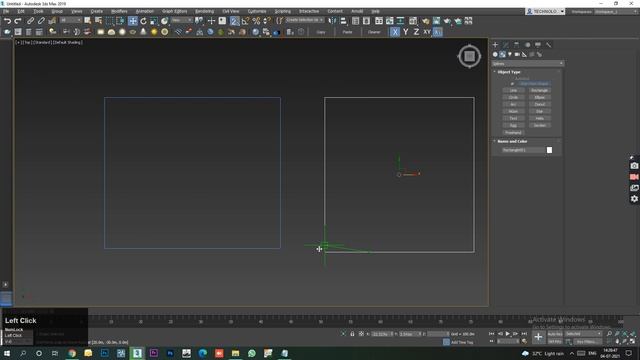Restrict to XY plane constraint
The image size is (640, 360).
click(427, 32)
